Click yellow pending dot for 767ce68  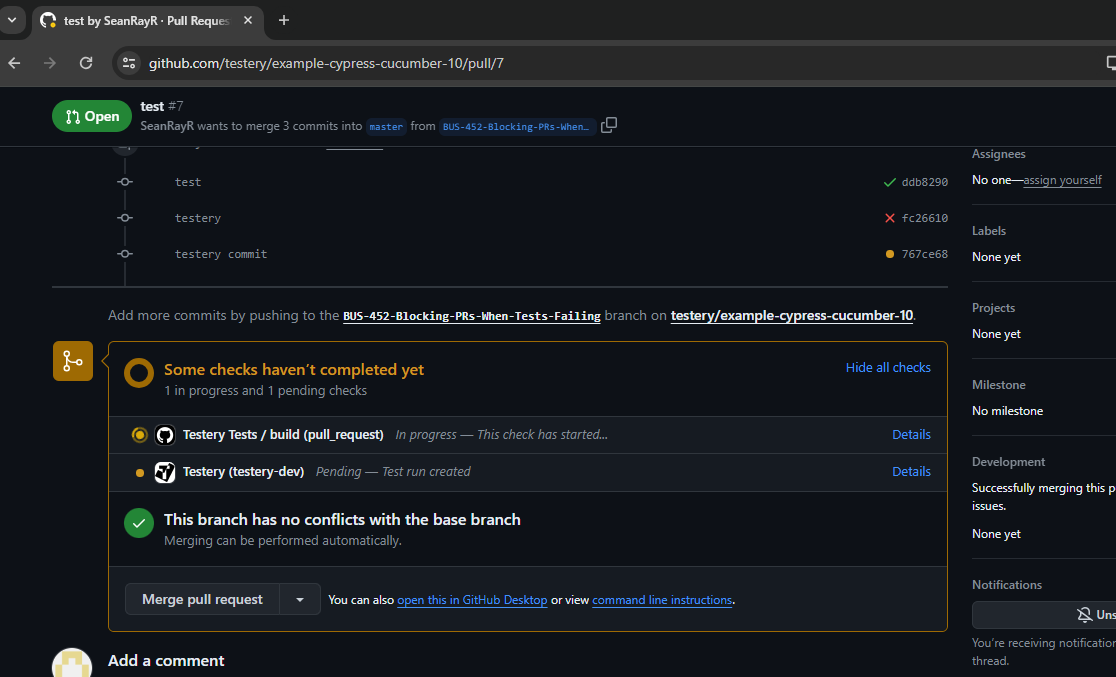click(890, 254)
